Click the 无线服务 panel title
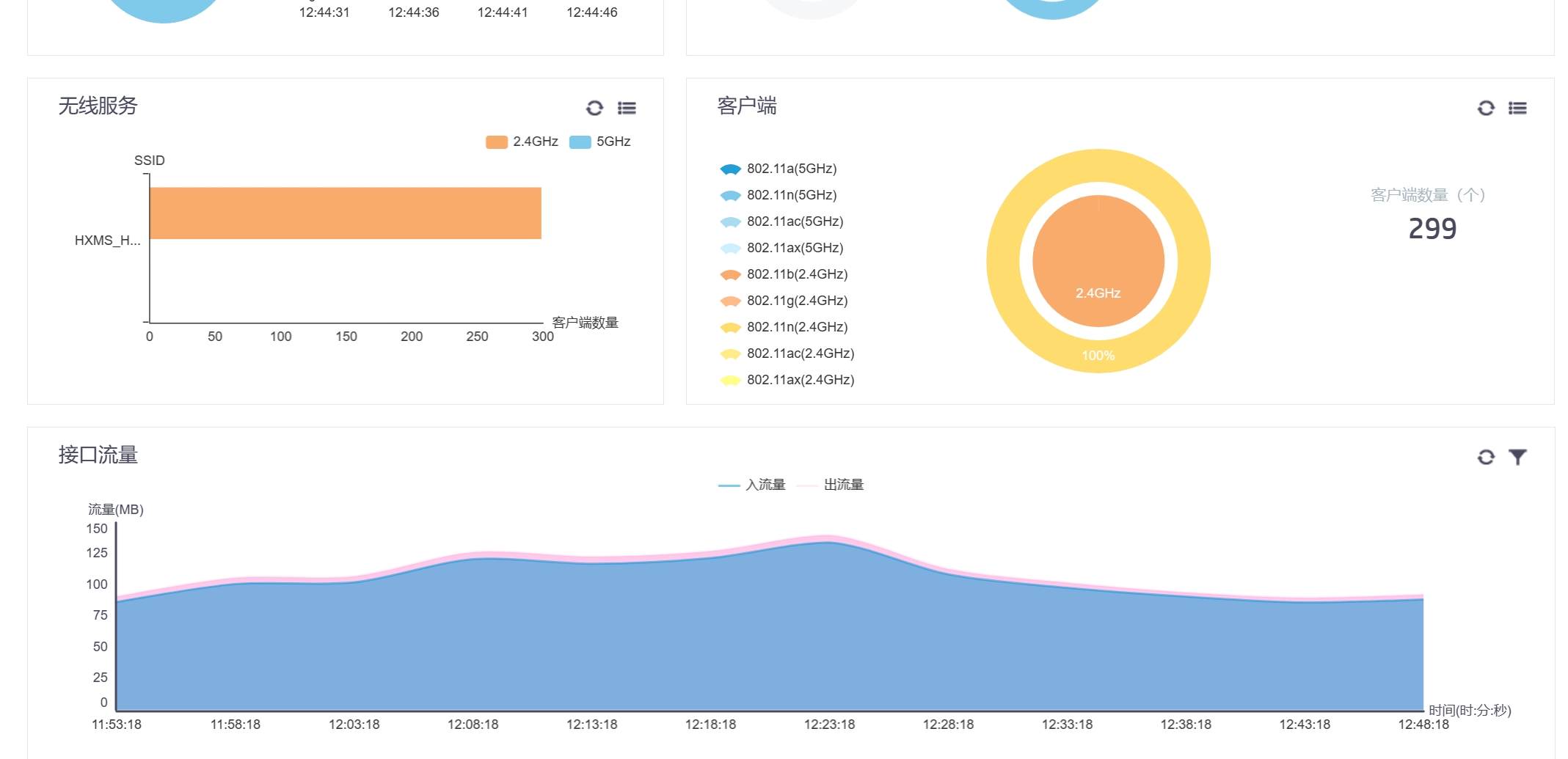Viewport: 1568px width, 759px height. (x=98, y=106)
